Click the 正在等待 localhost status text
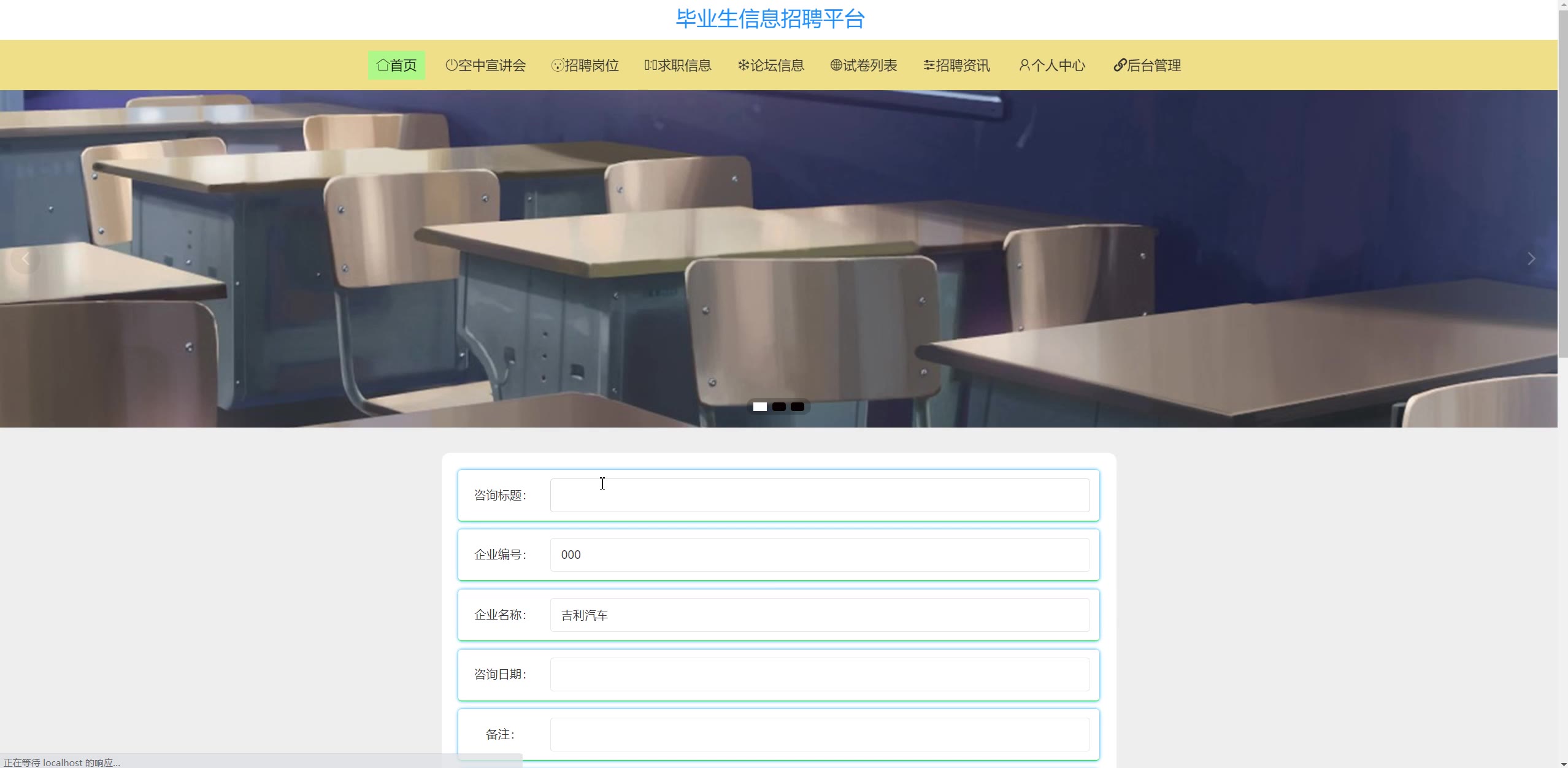 62,762
